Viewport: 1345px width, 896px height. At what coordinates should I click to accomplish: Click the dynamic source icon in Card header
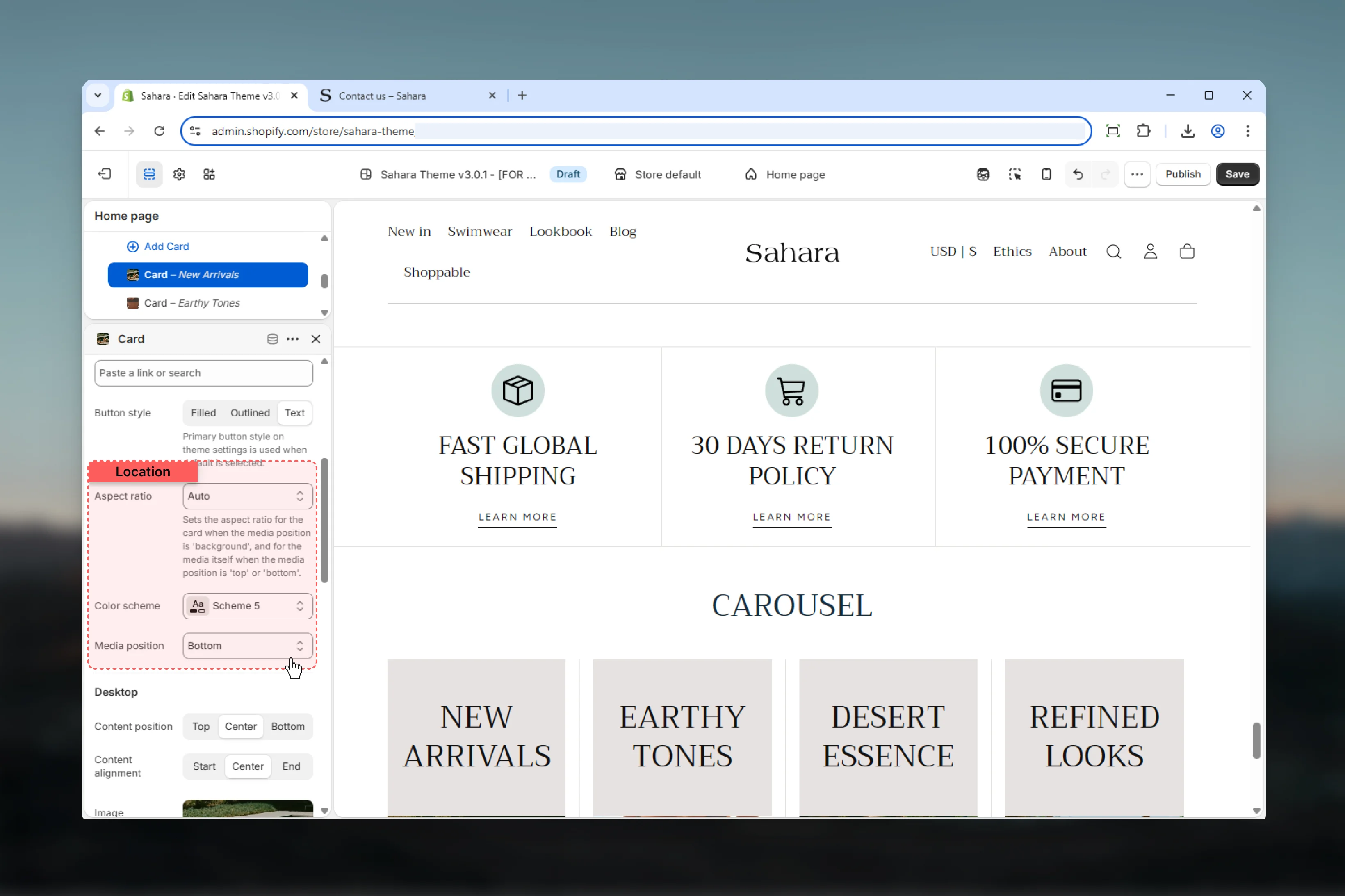pos(272,339)
